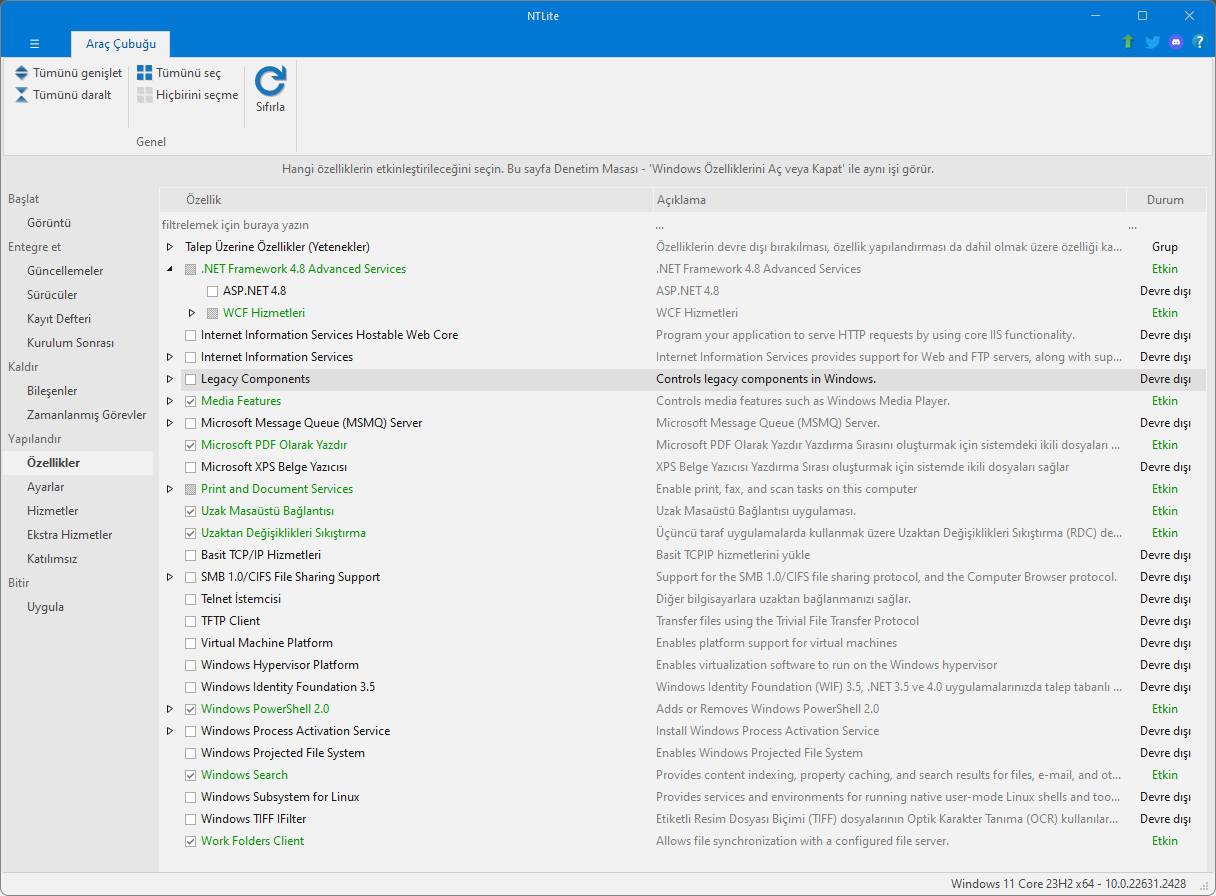1216x896 pixels.
Task: Open the Twitter bird icon link
Action: [x=1152, y=42]
